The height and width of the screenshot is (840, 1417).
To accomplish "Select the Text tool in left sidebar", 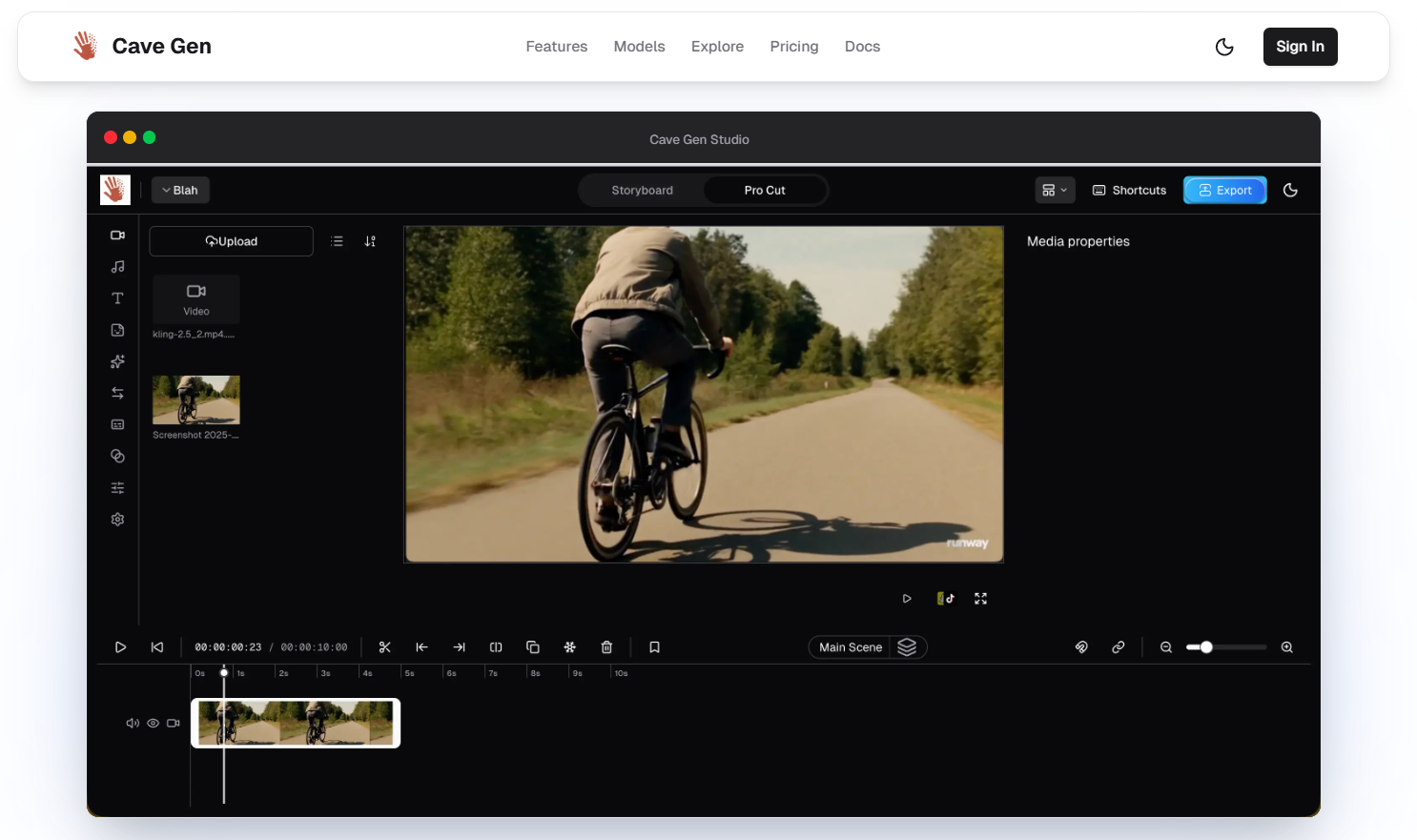I will (x=117, y=298).
